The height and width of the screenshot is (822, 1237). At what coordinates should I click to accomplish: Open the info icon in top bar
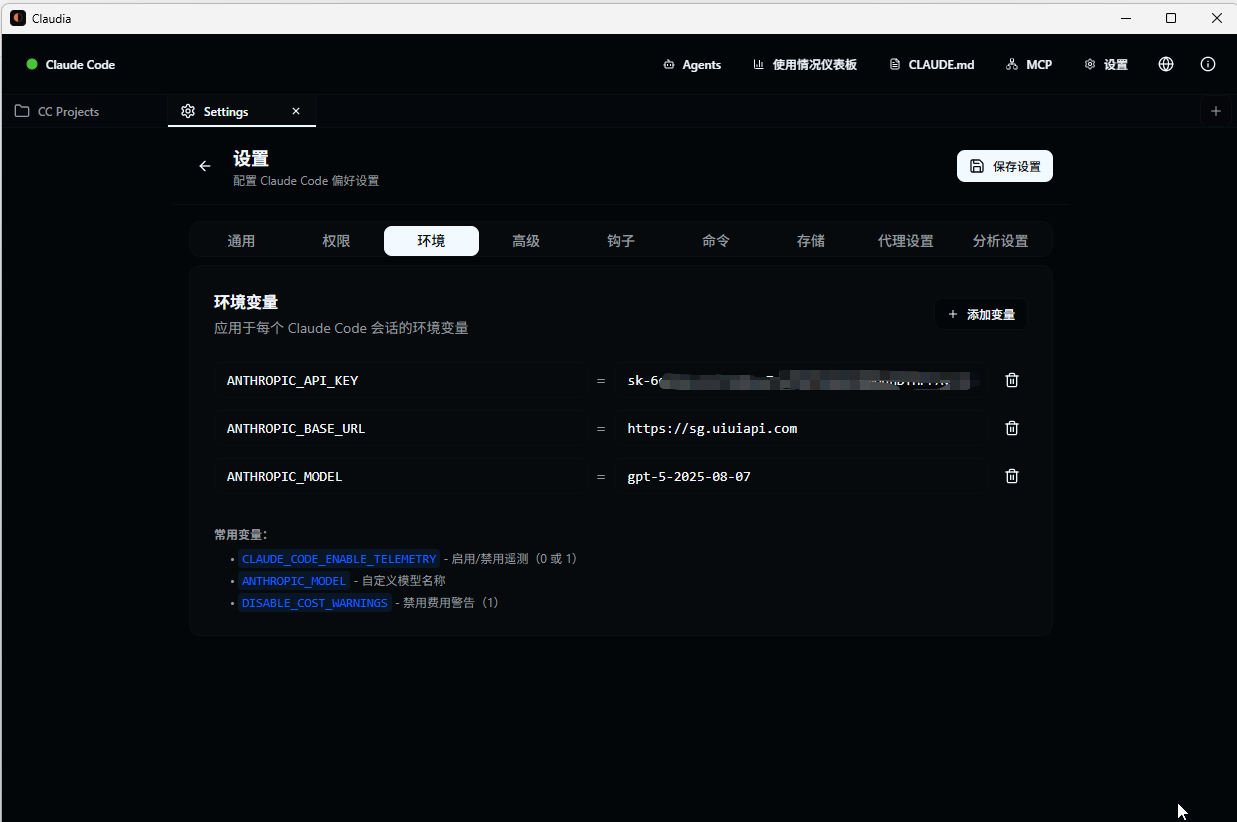click(x=1208, y=64)
